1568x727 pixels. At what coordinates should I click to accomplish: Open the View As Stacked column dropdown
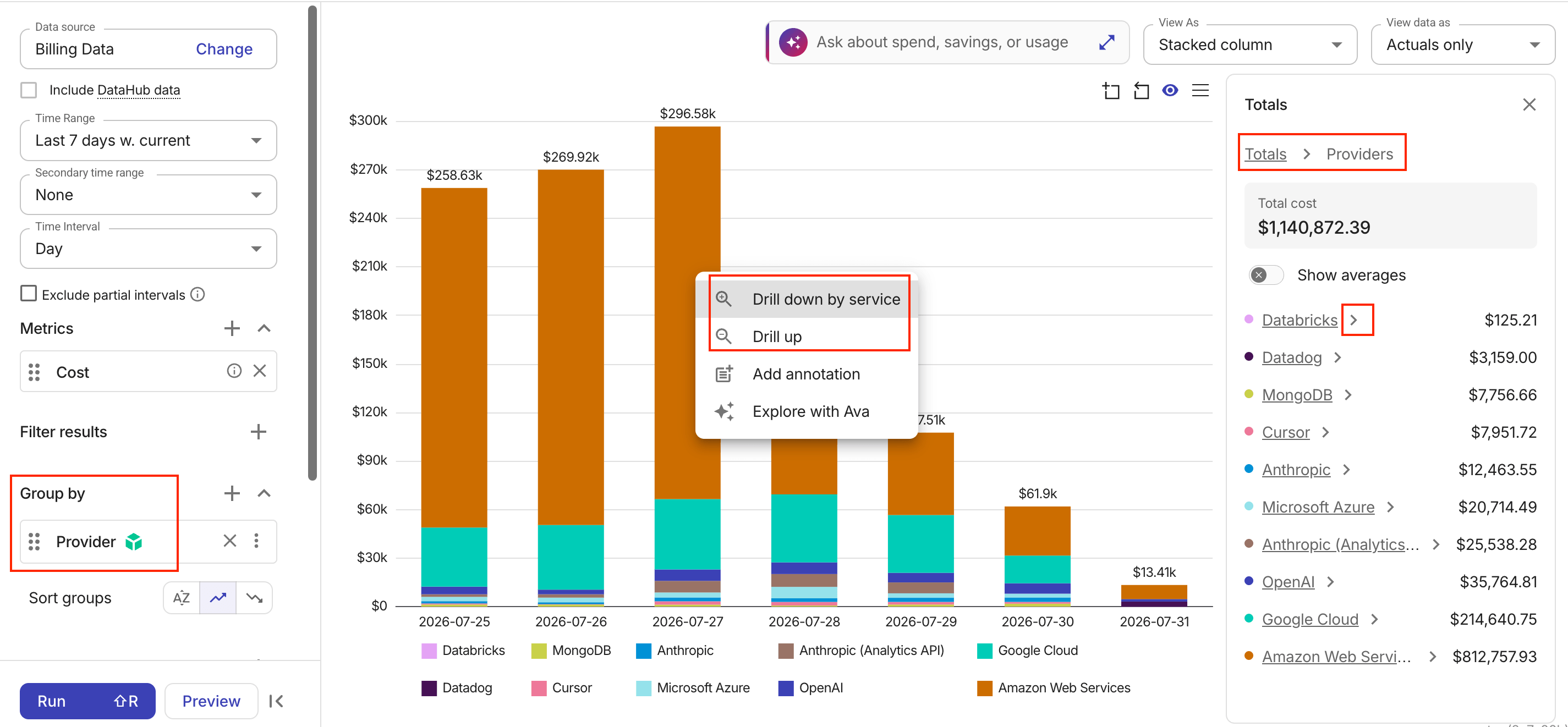[x=1250, y=45]
